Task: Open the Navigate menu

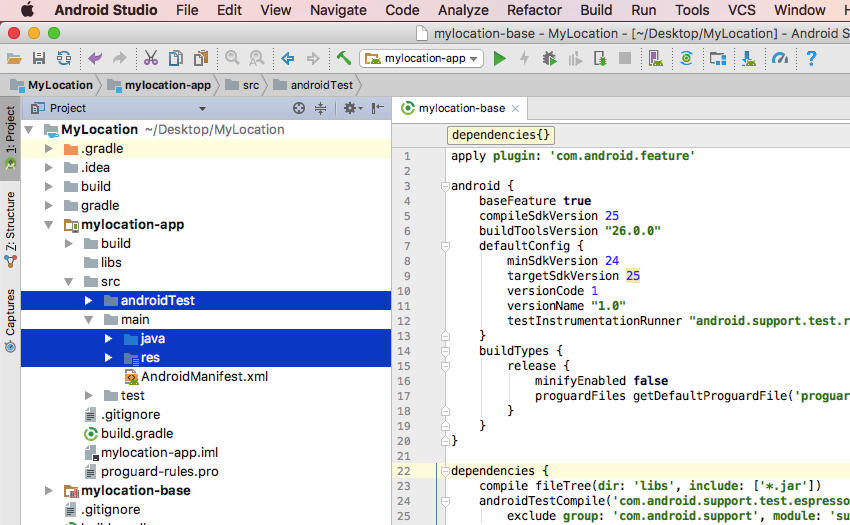Action: pyautogui.click(x=338, y=10)
